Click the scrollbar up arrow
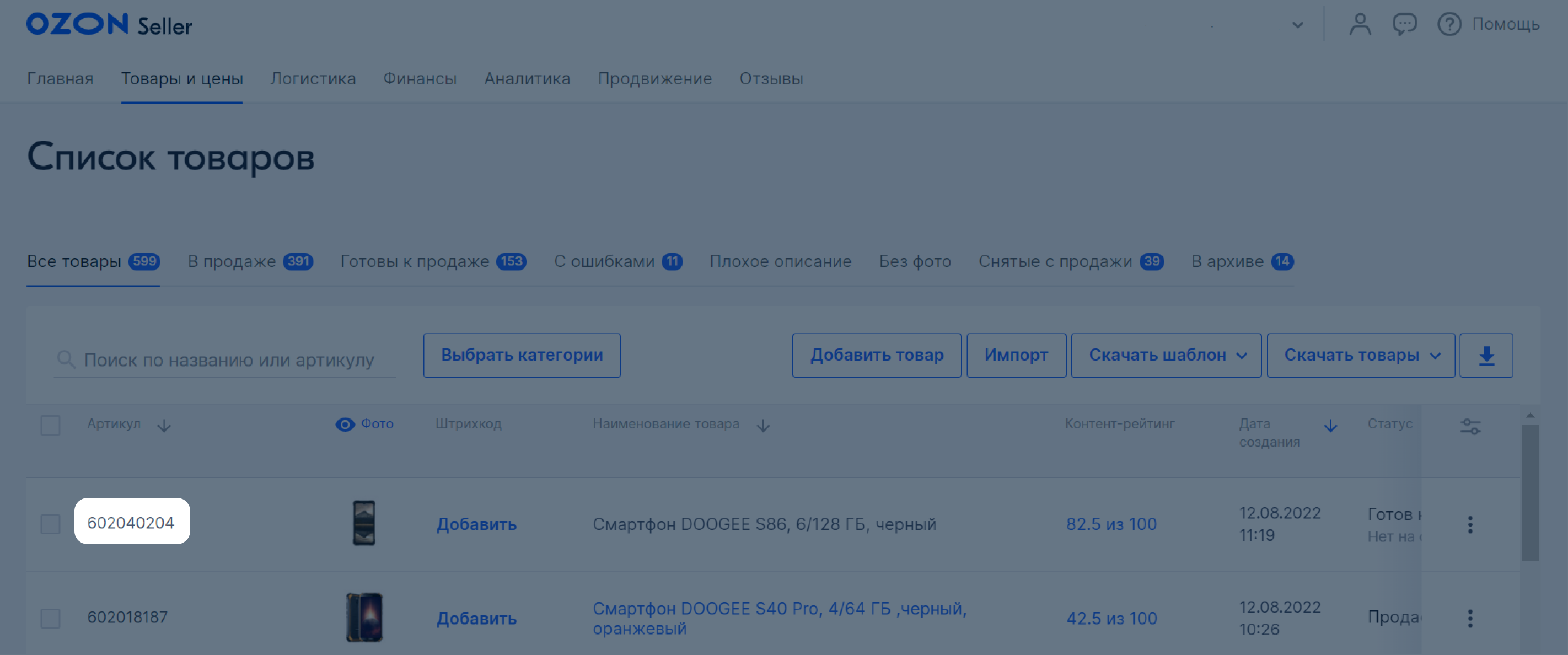 pos(1529,415)
